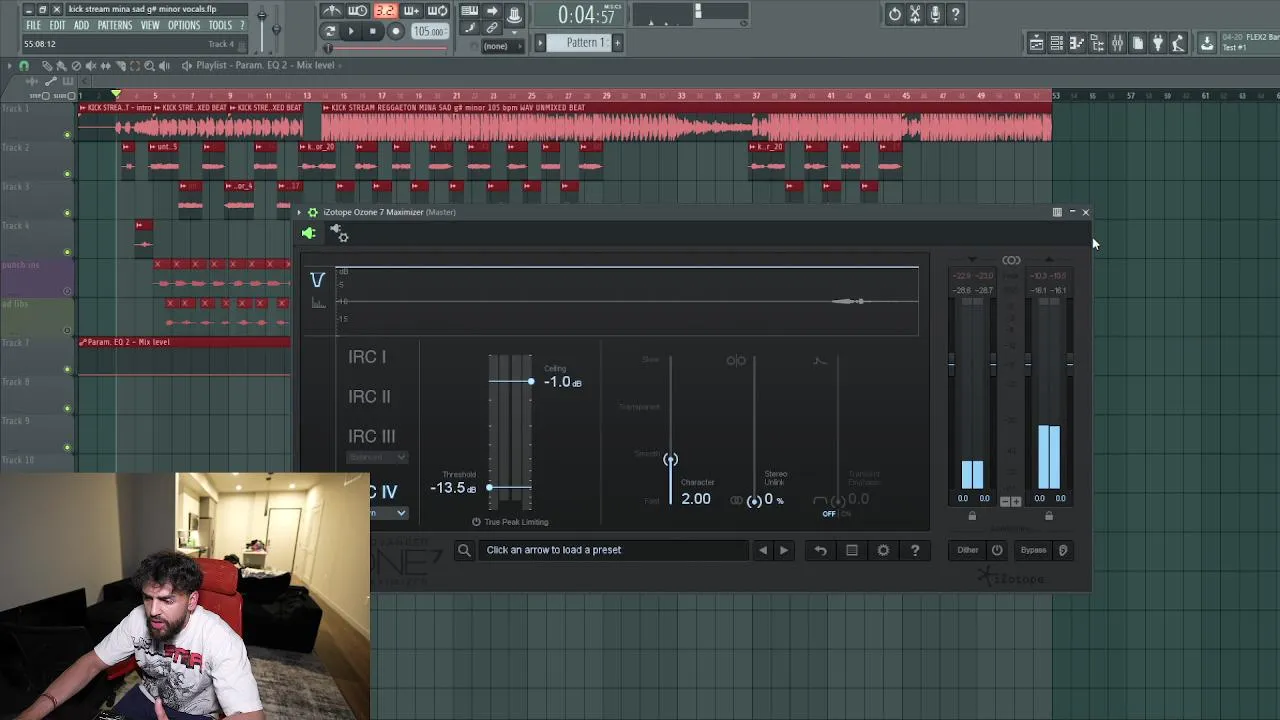Enable wait for input before recording
This screenshot has height=720, width=1280.
[x=358, y=12]
